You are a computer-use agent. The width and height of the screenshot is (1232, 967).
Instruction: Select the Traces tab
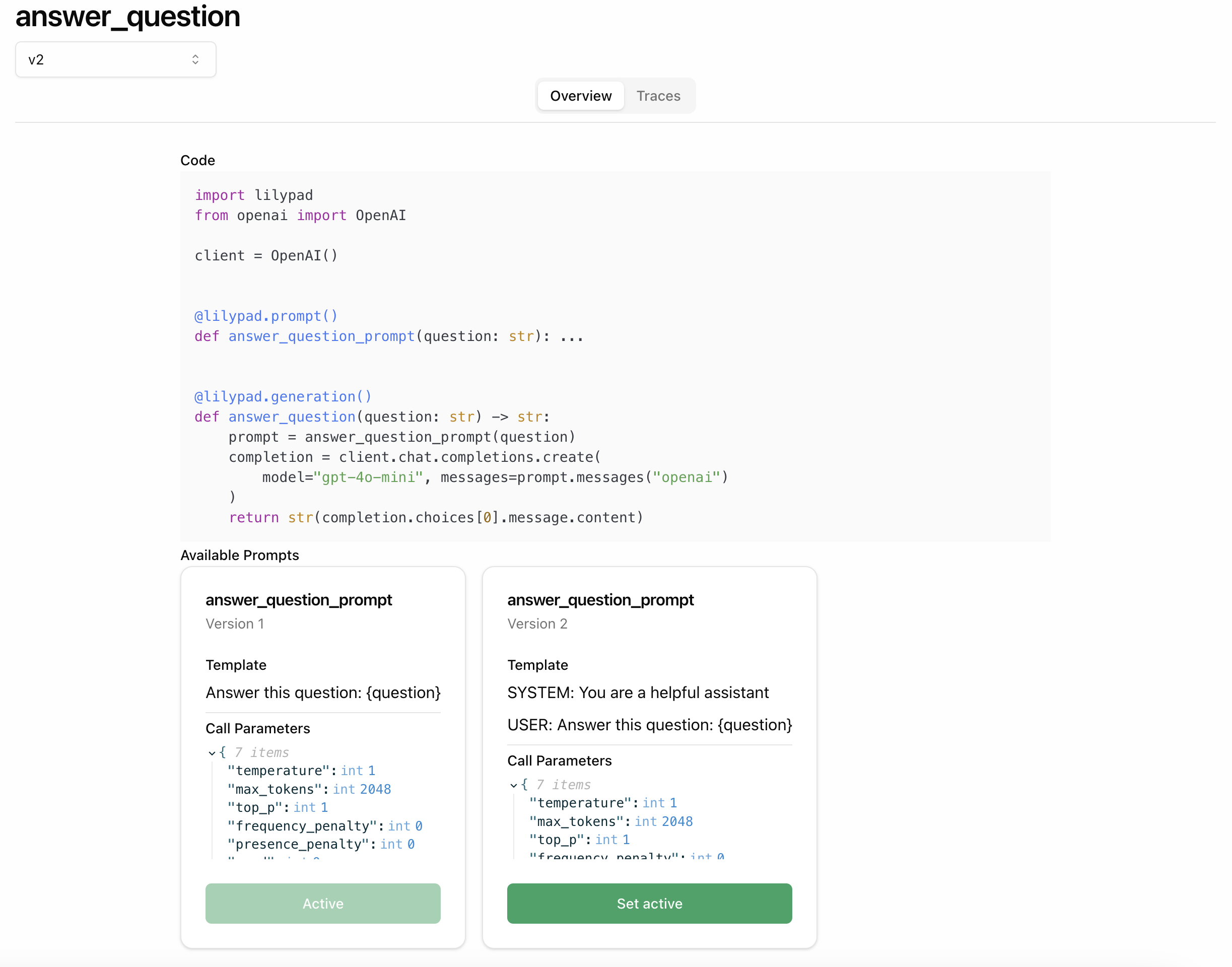pyautogui.click(x=658, y=96)
